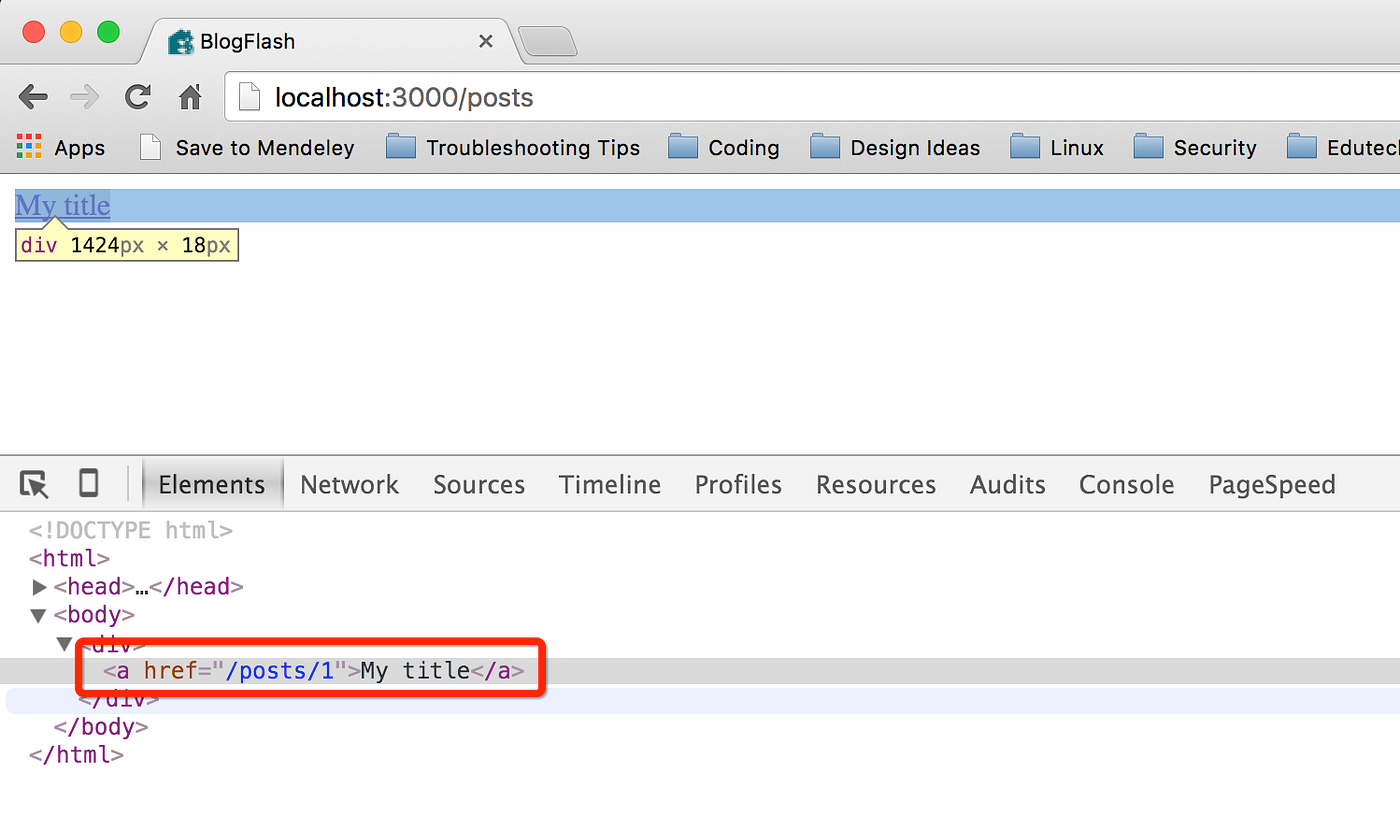Switch to the Profiles devtools tab

(x=738, y=485)
